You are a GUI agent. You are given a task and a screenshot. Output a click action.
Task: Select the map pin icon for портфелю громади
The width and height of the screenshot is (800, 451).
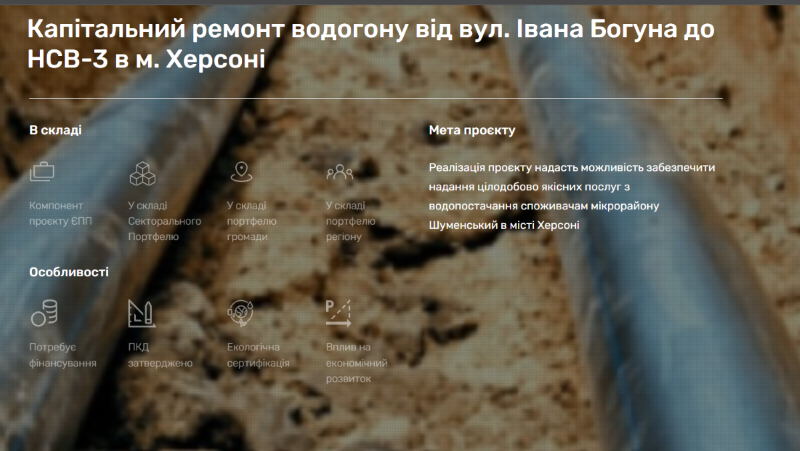[x=239, y=172]
